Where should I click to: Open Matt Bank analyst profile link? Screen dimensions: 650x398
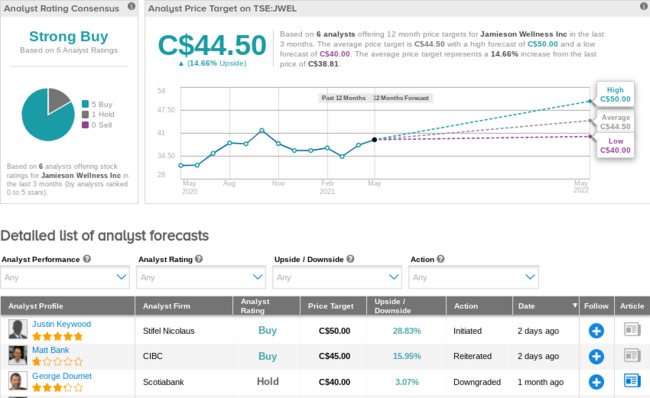tap(51, 350)
